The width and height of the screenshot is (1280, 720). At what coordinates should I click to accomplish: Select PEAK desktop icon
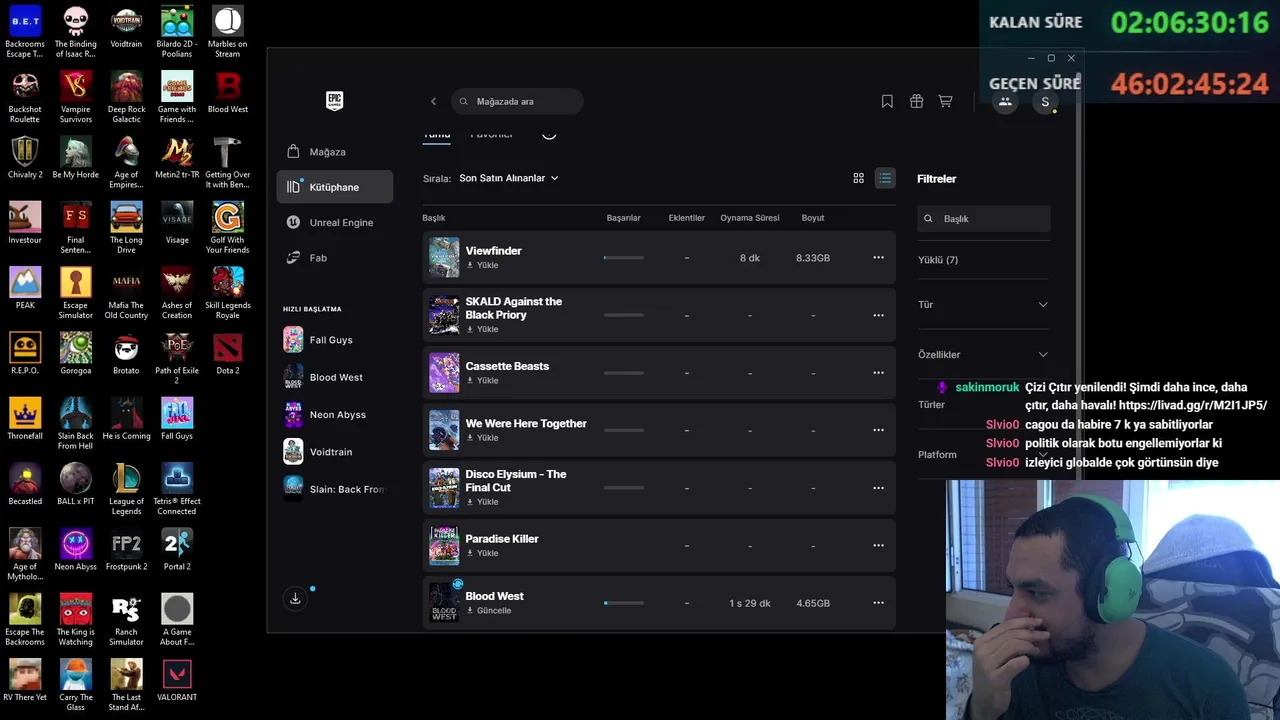(25, 289)
